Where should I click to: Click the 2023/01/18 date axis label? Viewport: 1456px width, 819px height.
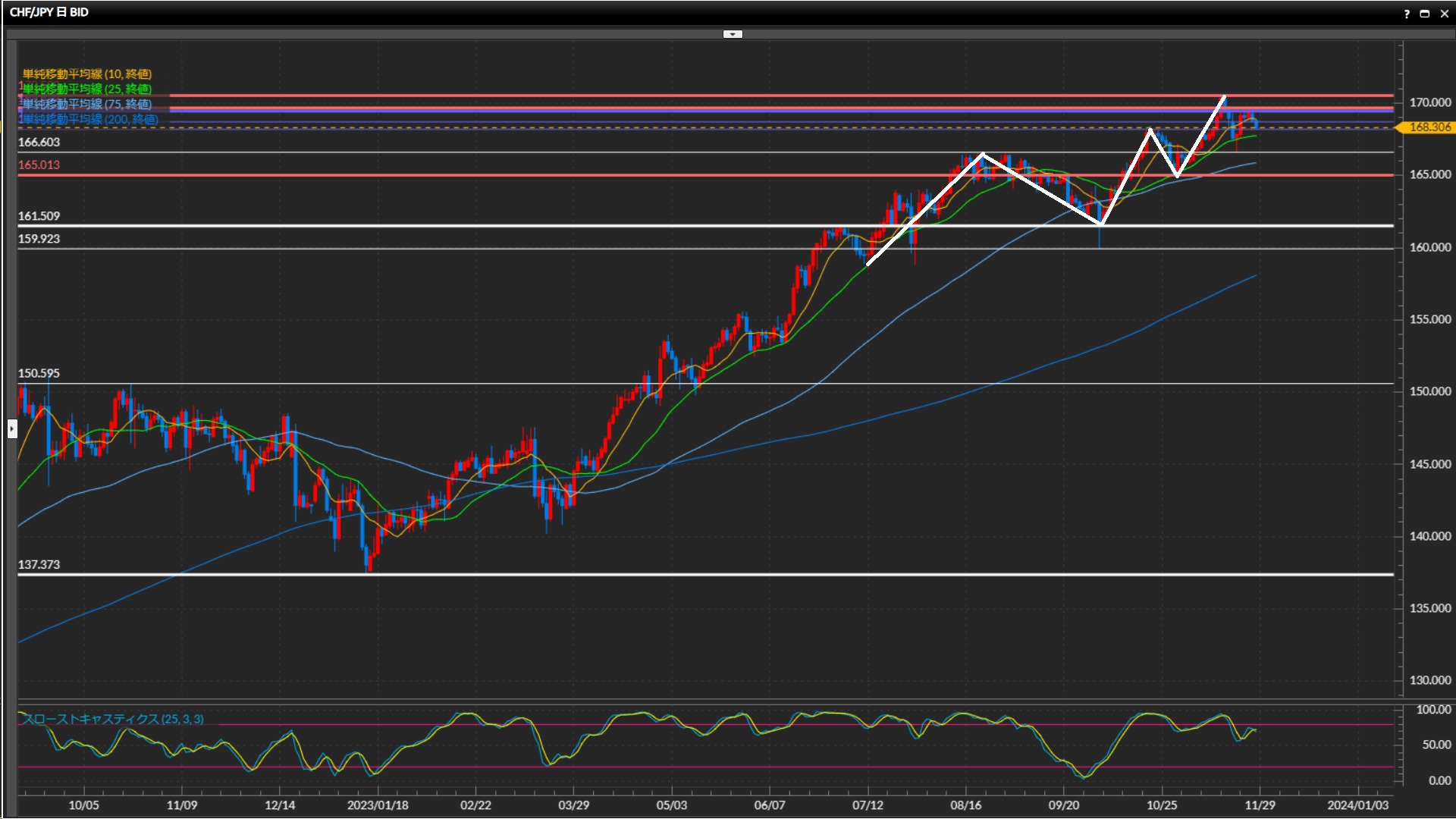click(x=378, y=805)
